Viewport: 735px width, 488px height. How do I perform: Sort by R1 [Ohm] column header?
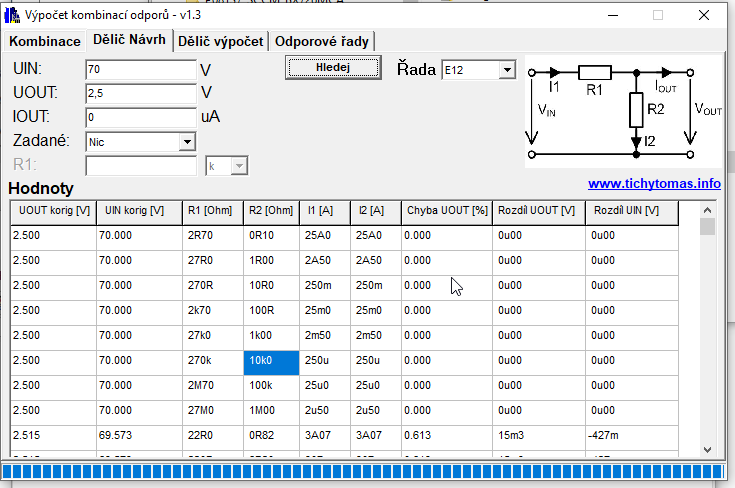click(x=212, y=211)
